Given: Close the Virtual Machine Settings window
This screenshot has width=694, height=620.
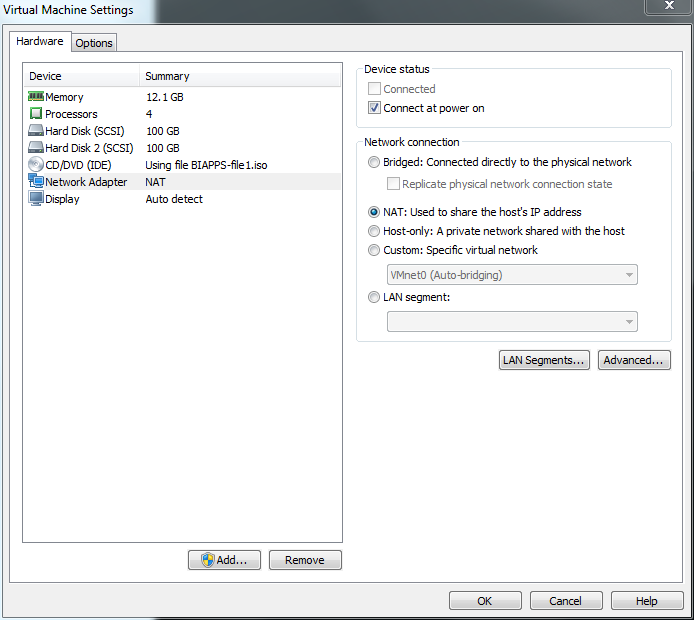Looking at the screenshot, I should tap(669, 6).
